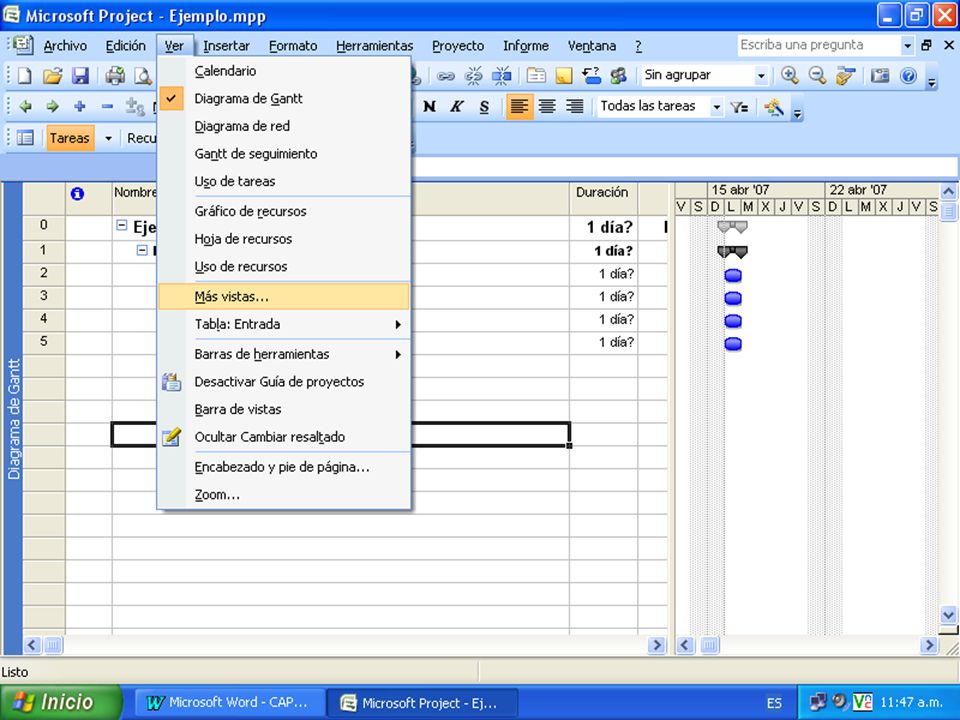This screenshot has width=960, height=720.
Task: Click the Indent green right arrow
Action: point(53,107)
